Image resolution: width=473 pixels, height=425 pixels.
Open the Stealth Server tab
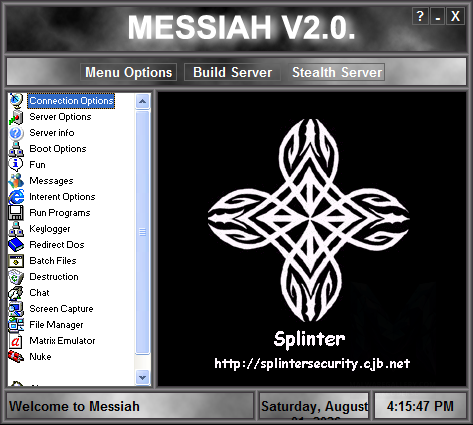tap(337, 72)
